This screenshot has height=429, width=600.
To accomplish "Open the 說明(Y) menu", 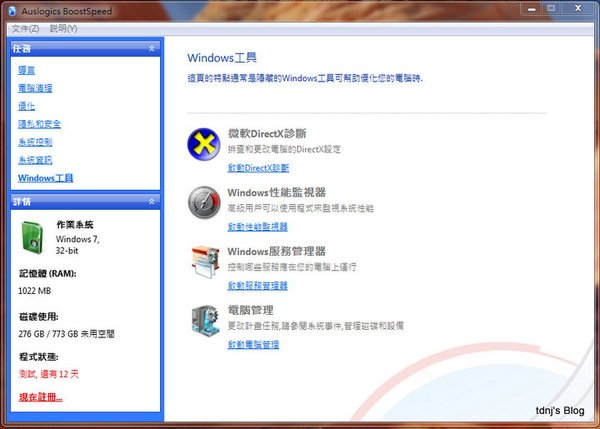I will (x=64, y=29).
